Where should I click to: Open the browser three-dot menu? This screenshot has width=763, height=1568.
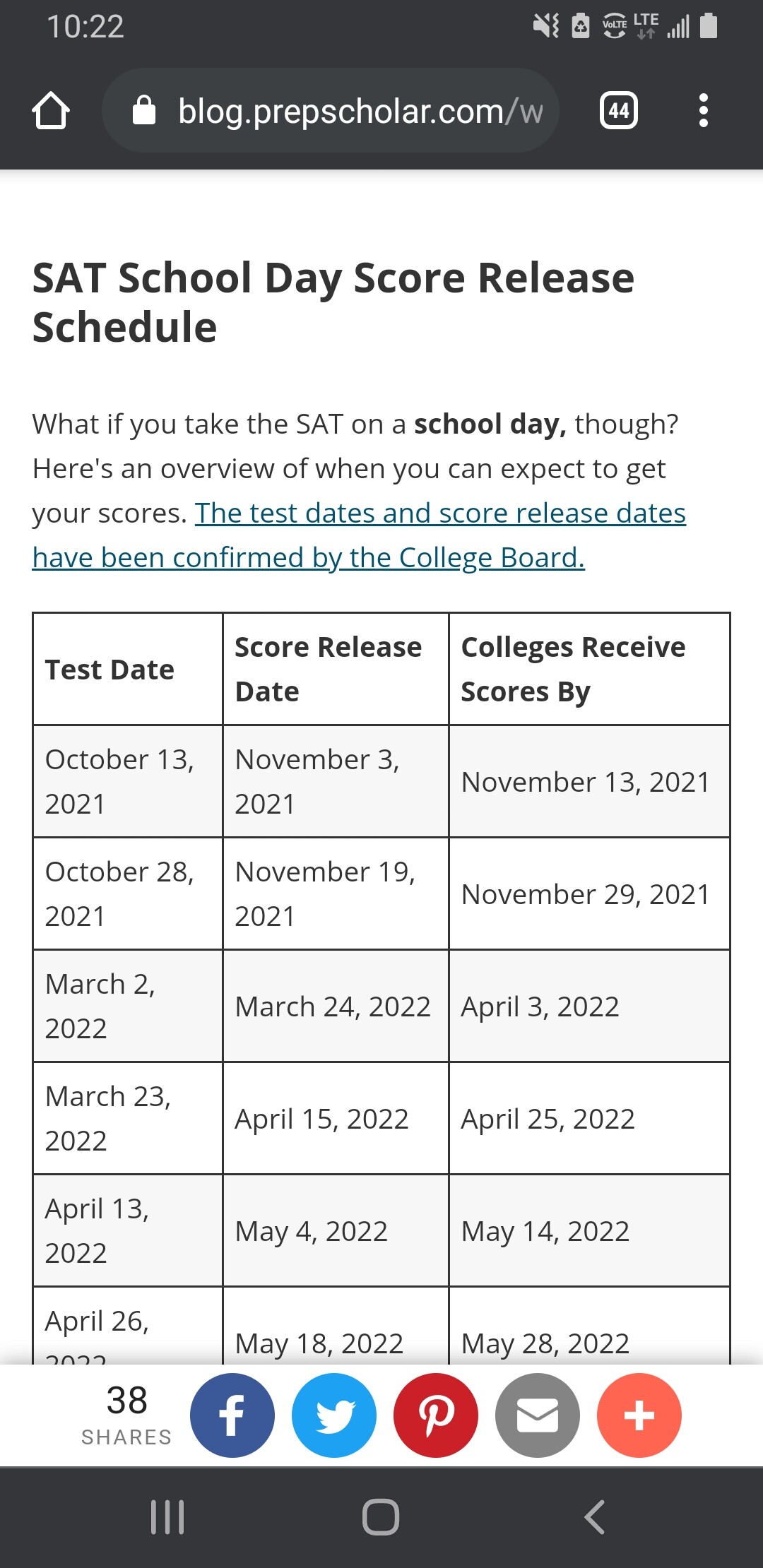click(703, 111)
